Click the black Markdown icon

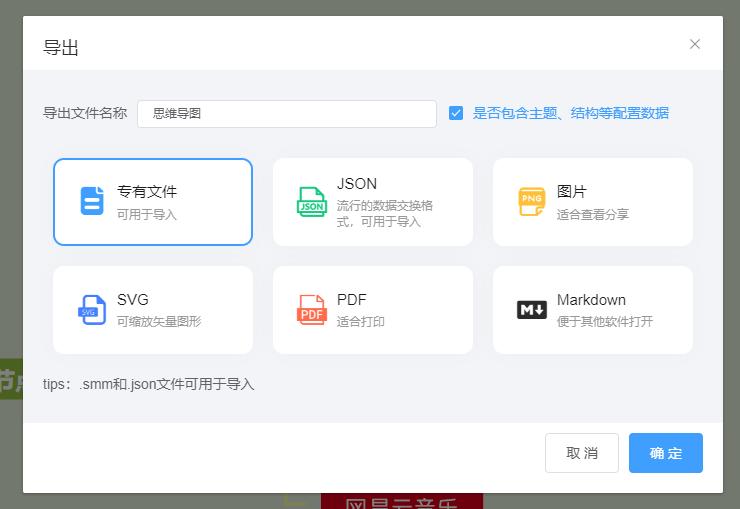(532, 310)
